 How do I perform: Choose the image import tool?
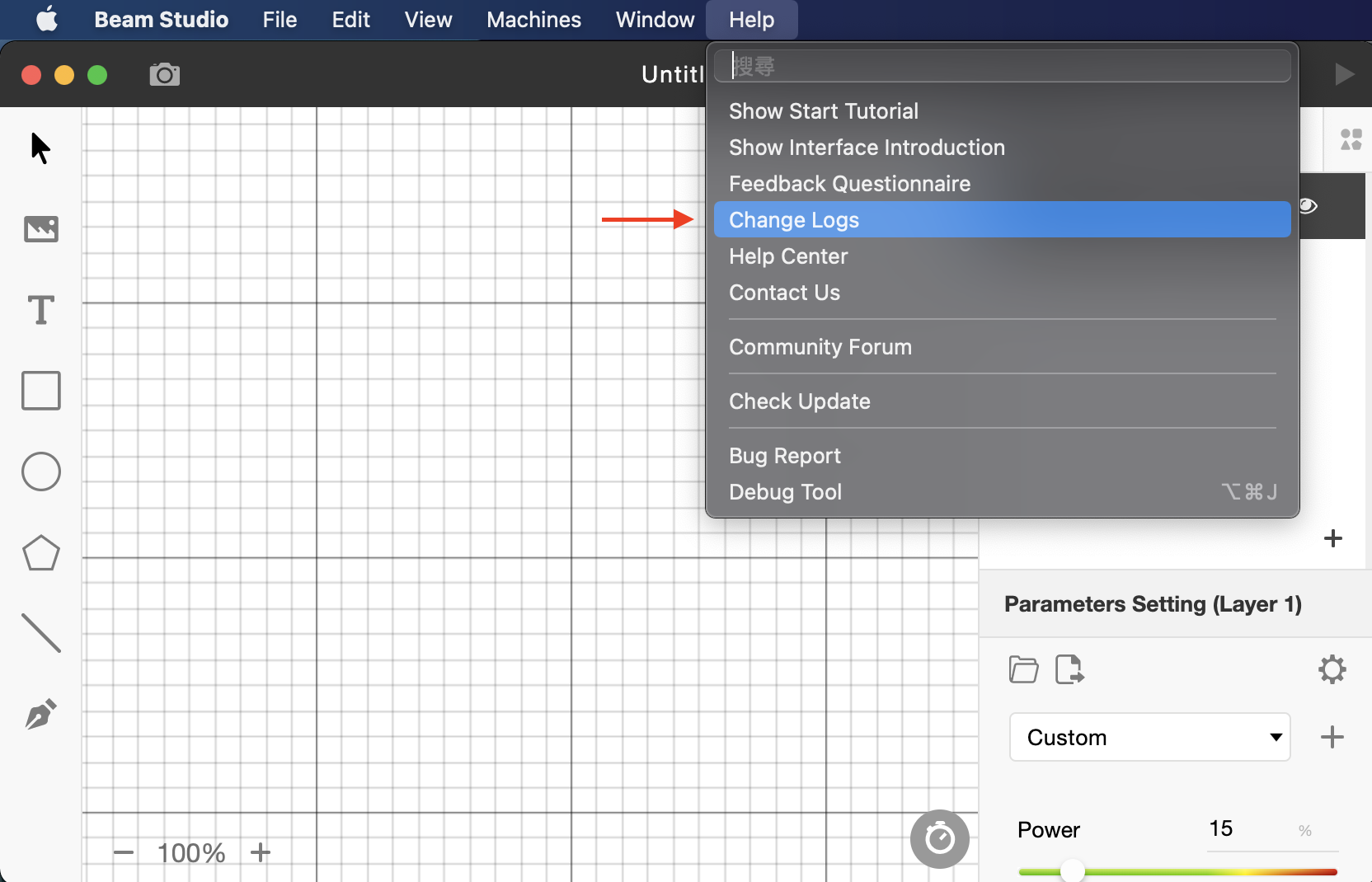click(41, 228)
